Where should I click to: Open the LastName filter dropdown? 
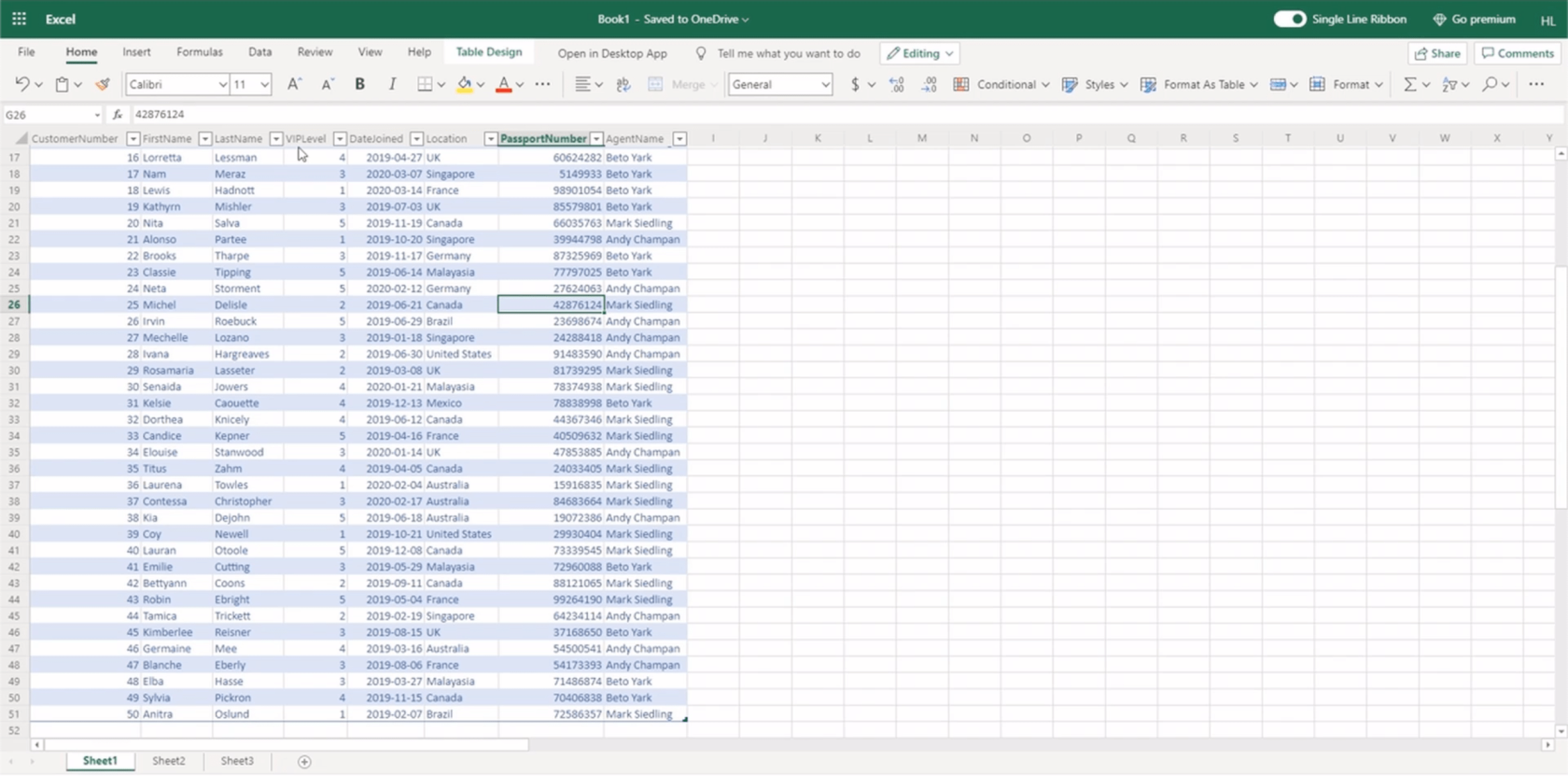(x=275, y=138)
